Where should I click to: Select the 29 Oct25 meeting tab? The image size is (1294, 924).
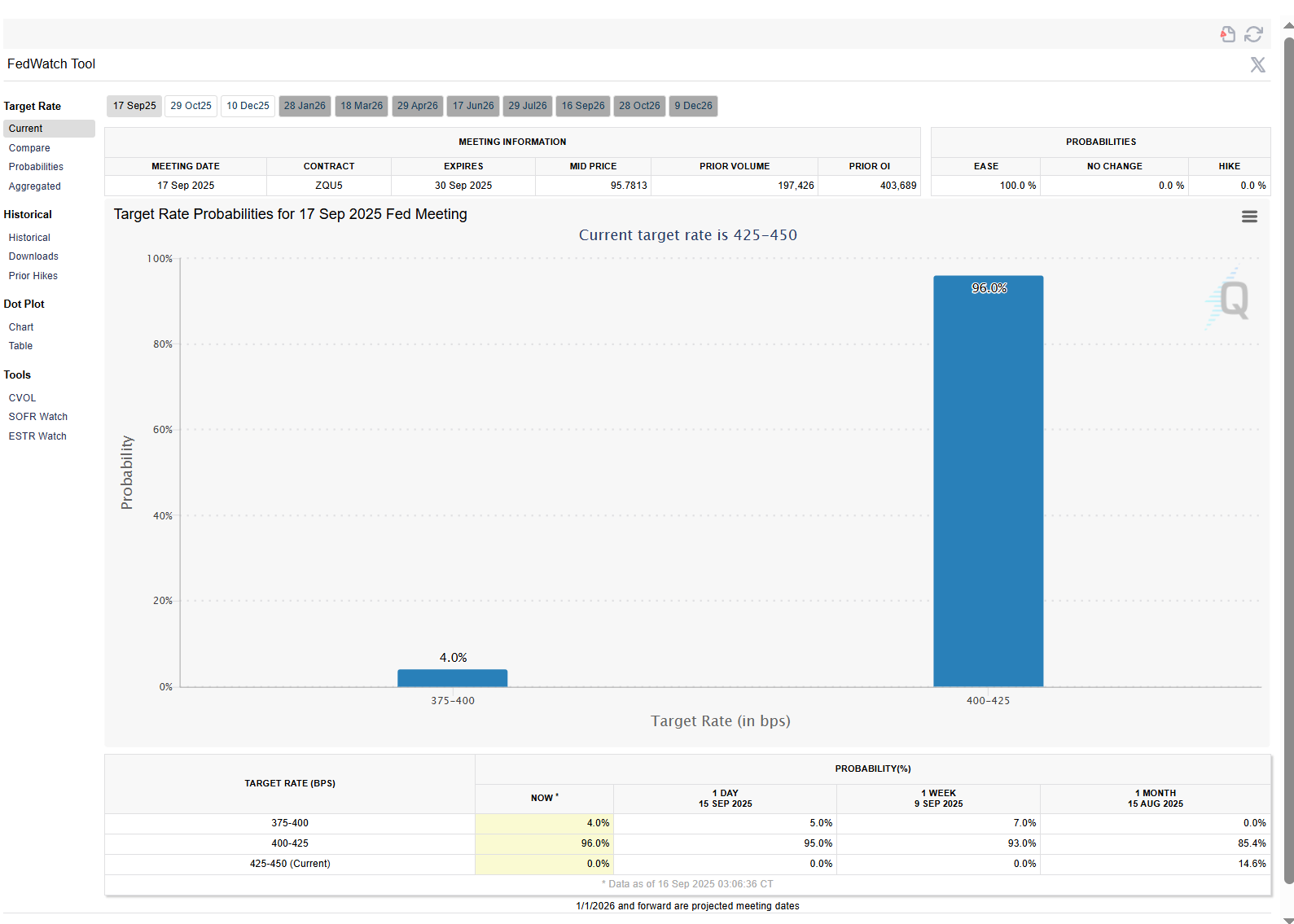(191, 106)
